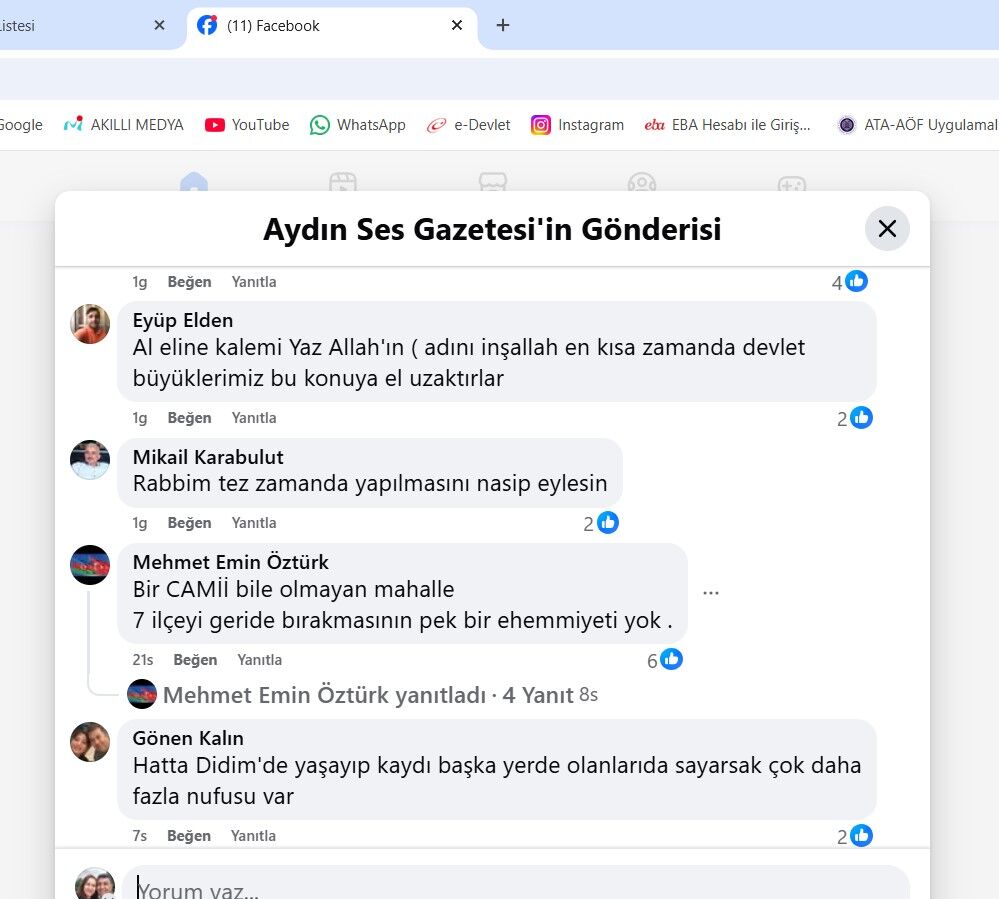Toggle like on Mikail Karabulut's comment with Beğen
Image resolution: width=999 pixels, height=899 pixels.
[x=189, y=522]
